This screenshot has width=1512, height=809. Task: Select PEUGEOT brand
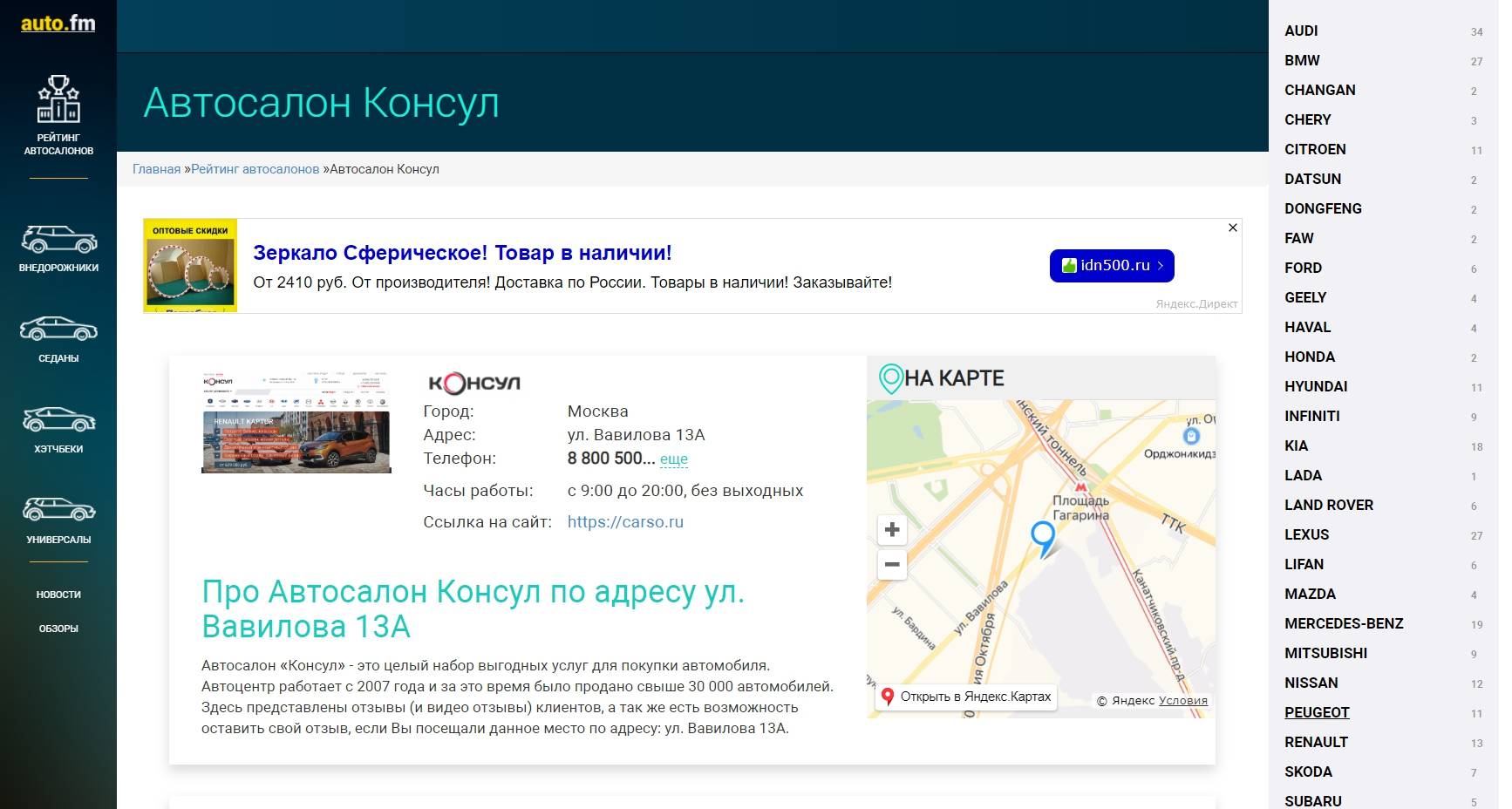pyautogui.click(x=1317, y=712)
